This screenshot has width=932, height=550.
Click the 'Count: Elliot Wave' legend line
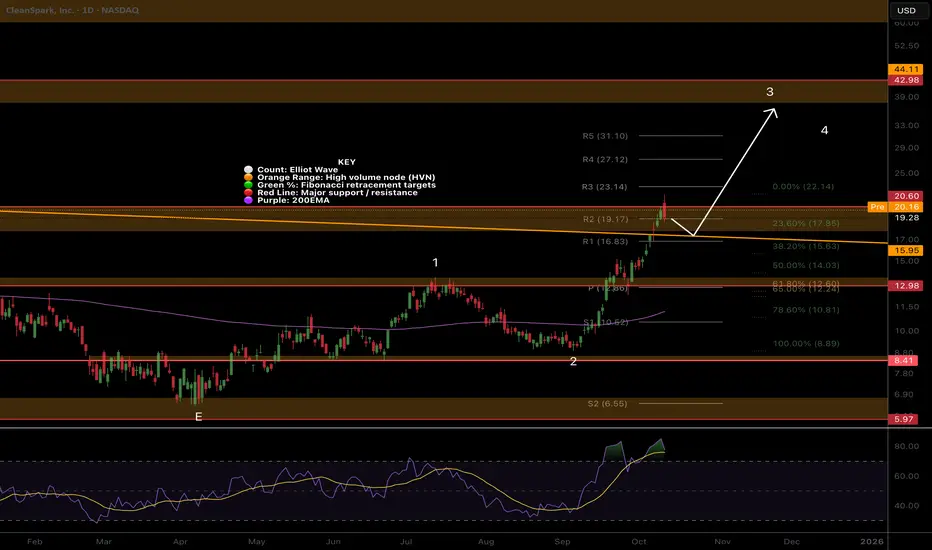click(298, 169)
